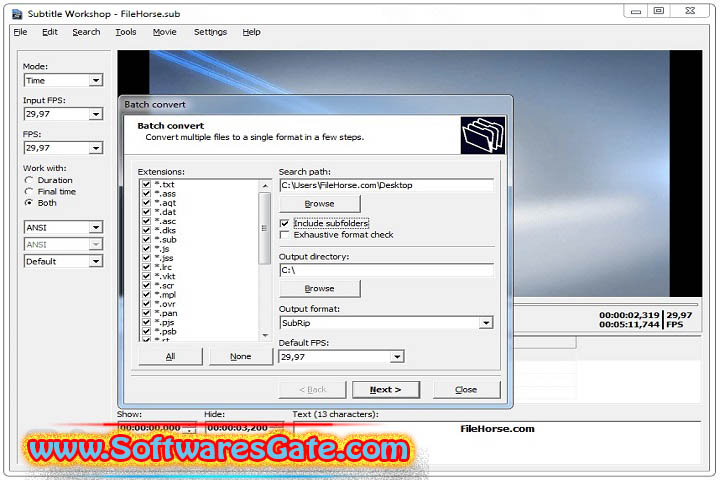
Task: Toggle the *.dks extension checkbox
Action: (x=146, y=230)
